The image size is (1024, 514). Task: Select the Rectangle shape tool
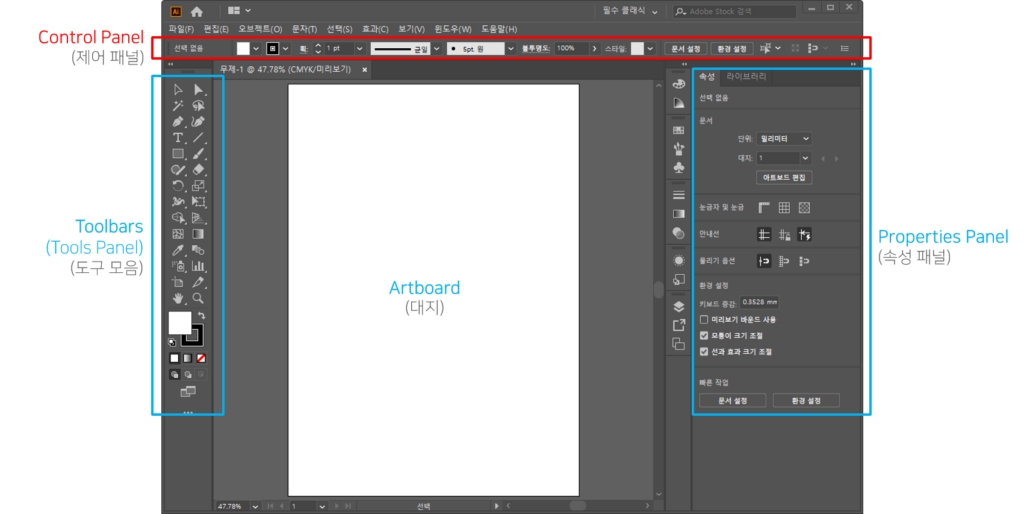178,154
